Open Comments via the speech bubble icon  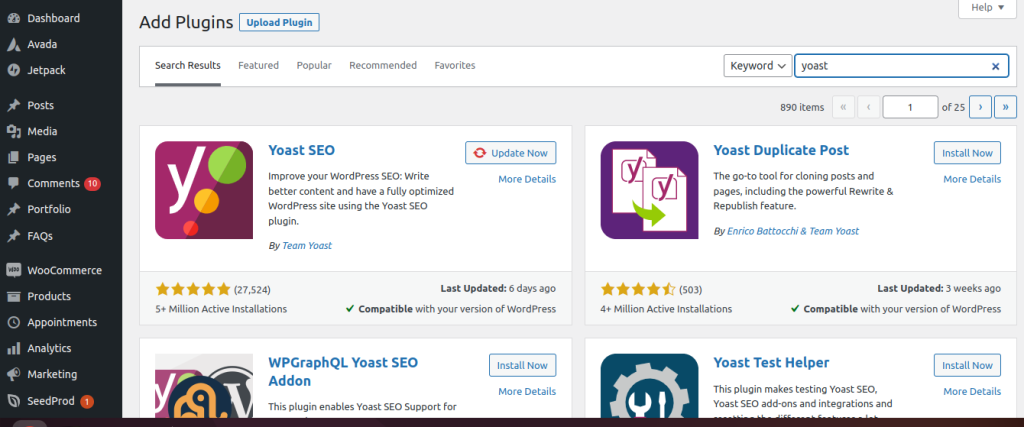[x=13, y=184]
